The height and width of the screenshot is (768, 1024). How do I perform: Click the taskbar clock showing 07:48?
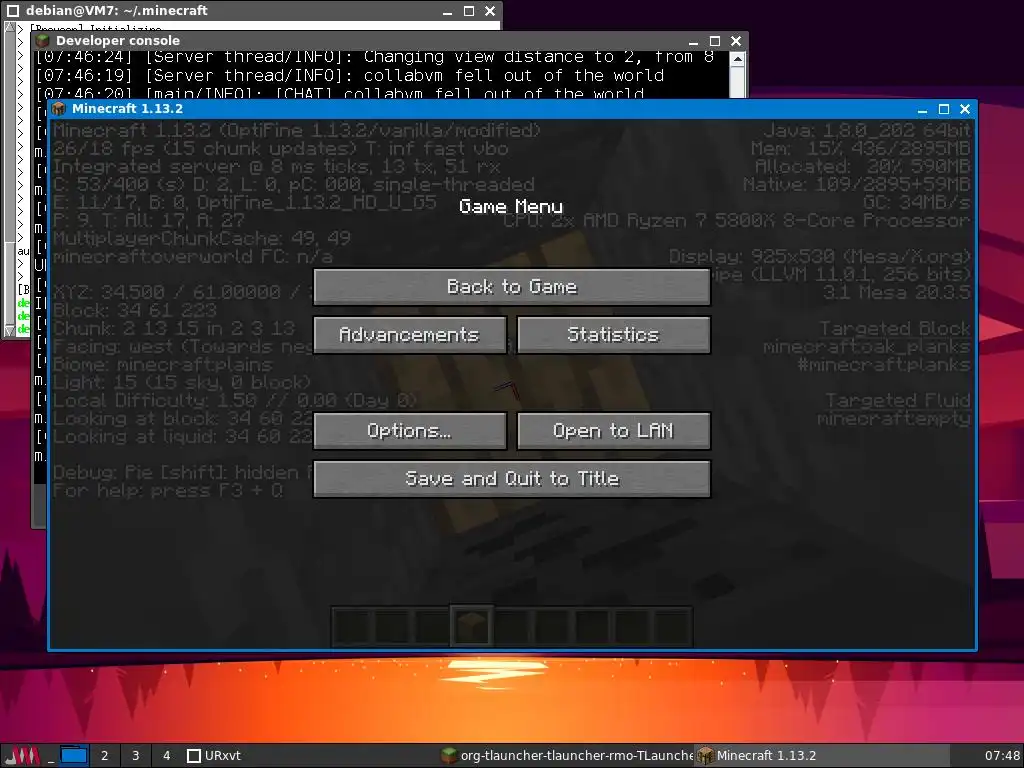click(1002, 756)
